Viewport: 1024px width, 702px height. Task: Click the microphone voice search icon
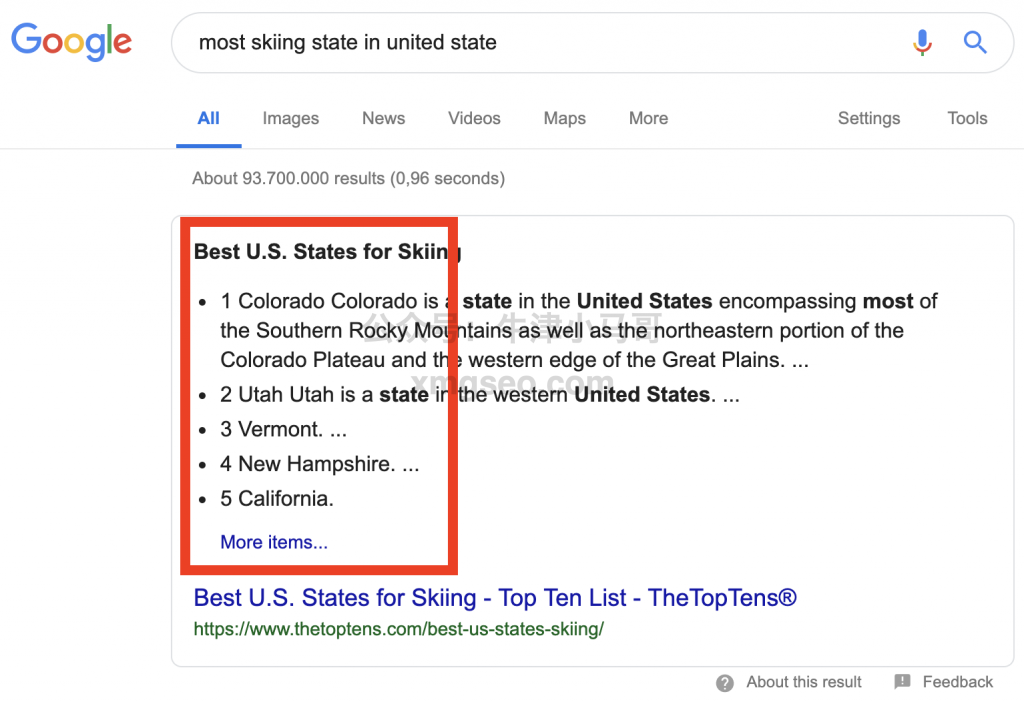pos(922,42)
